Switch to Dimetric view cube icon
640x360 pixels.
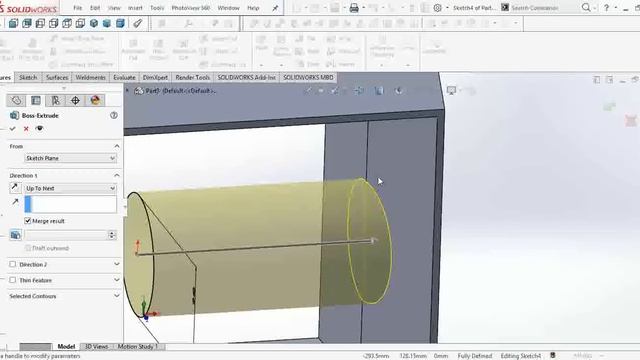point(120,23)
